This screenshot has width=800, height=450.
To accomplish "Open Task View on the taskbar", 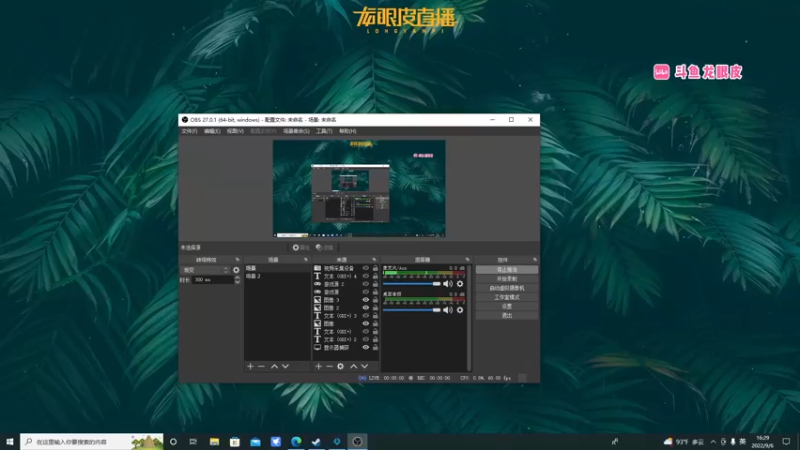I will (x=193, y=441).
